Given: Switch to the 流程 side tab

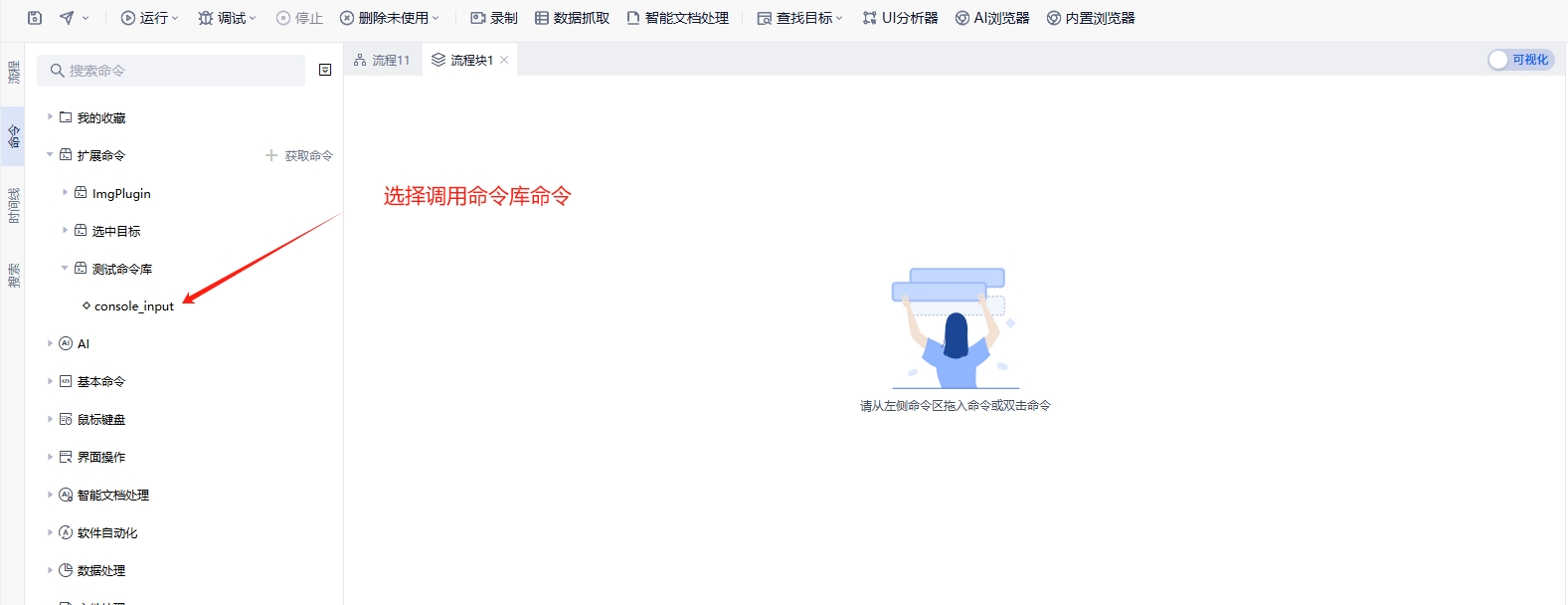Looking at the screenshot, I should tap(13, 72).
